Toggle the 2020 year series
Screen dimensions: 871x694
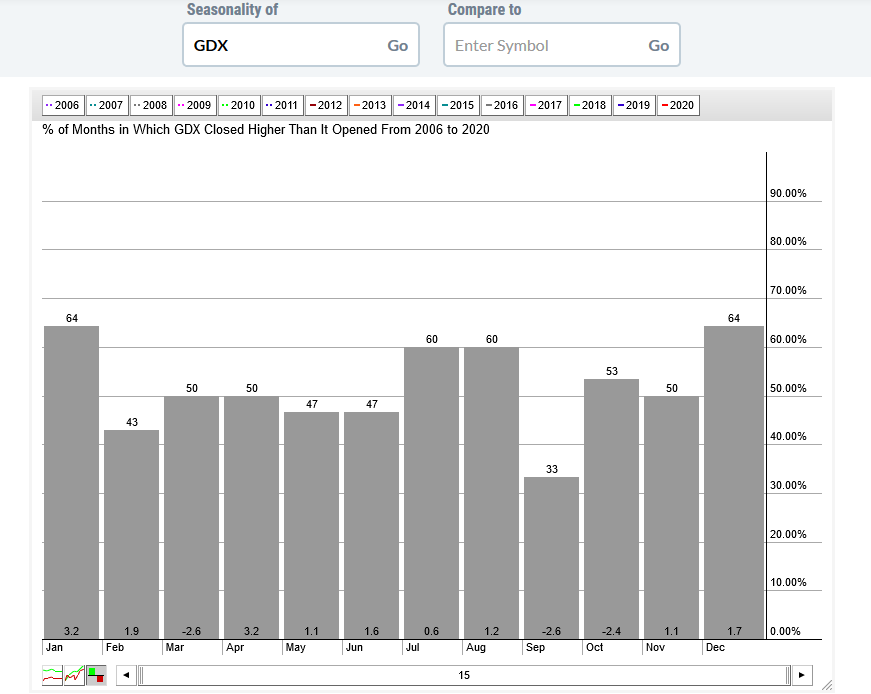coord(678,105)
